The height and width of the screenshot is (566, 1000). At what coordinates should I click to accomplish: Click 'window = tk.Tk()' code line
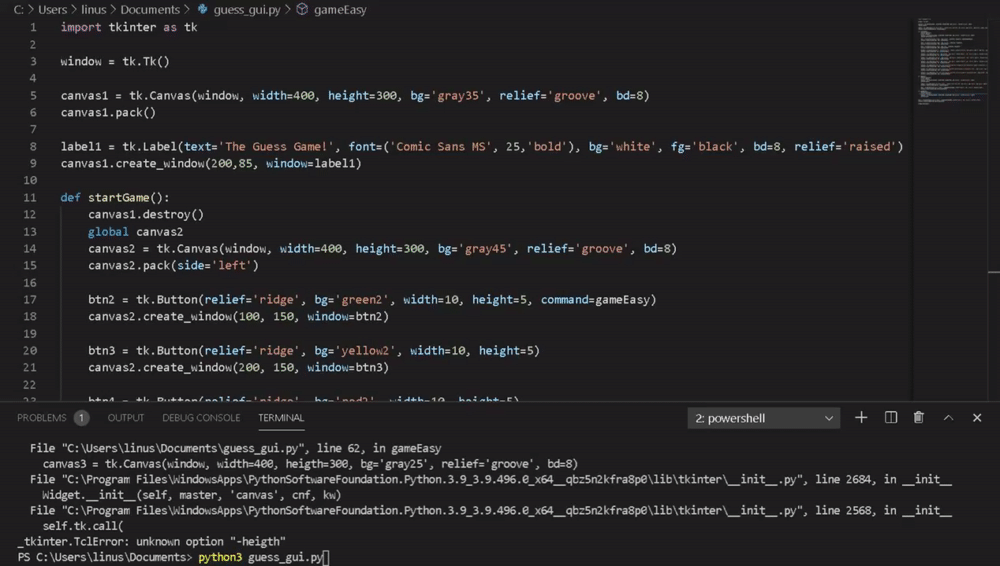click(x=115, y=62)
